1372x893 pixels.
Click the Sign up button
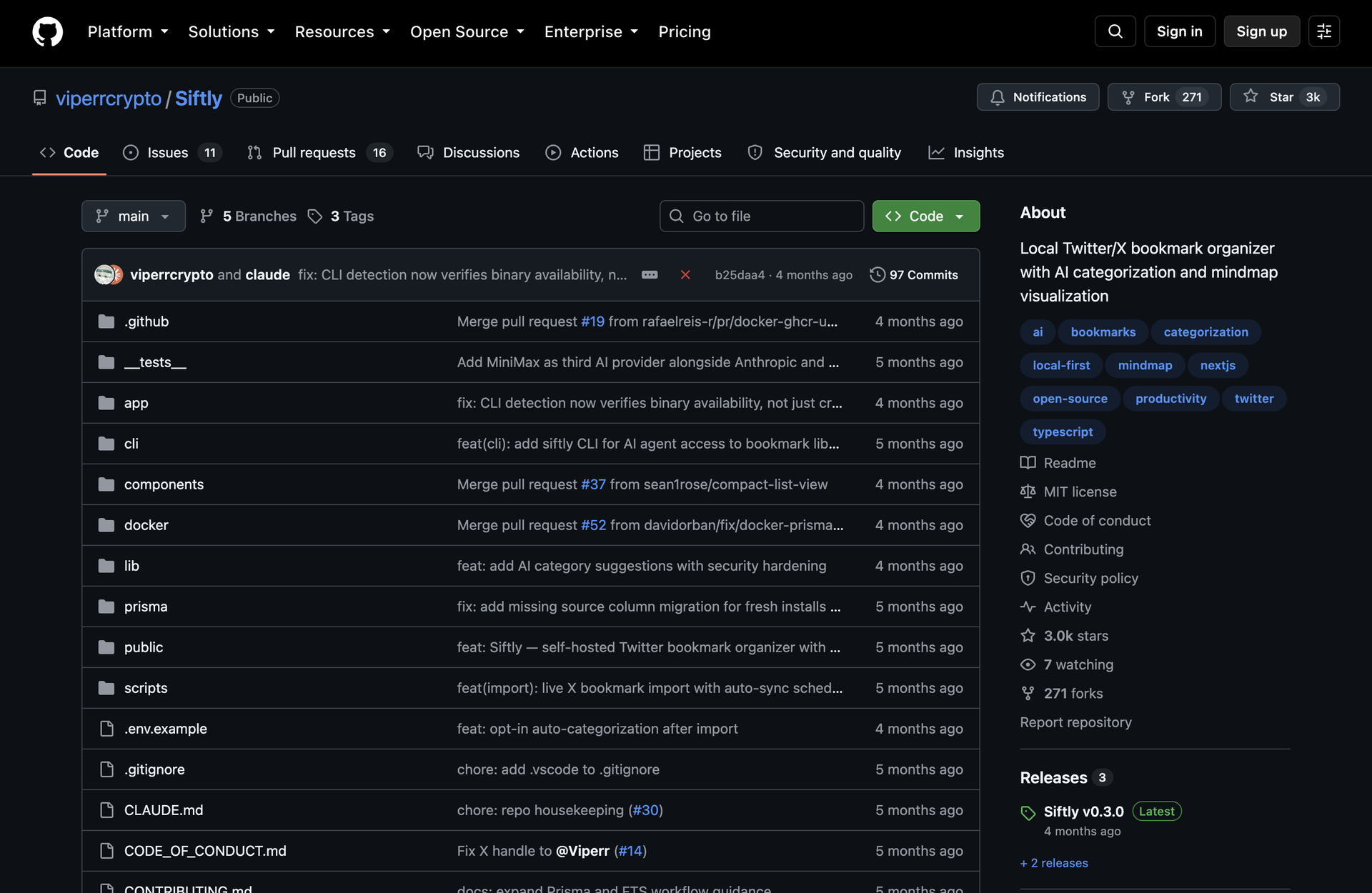1261,31
